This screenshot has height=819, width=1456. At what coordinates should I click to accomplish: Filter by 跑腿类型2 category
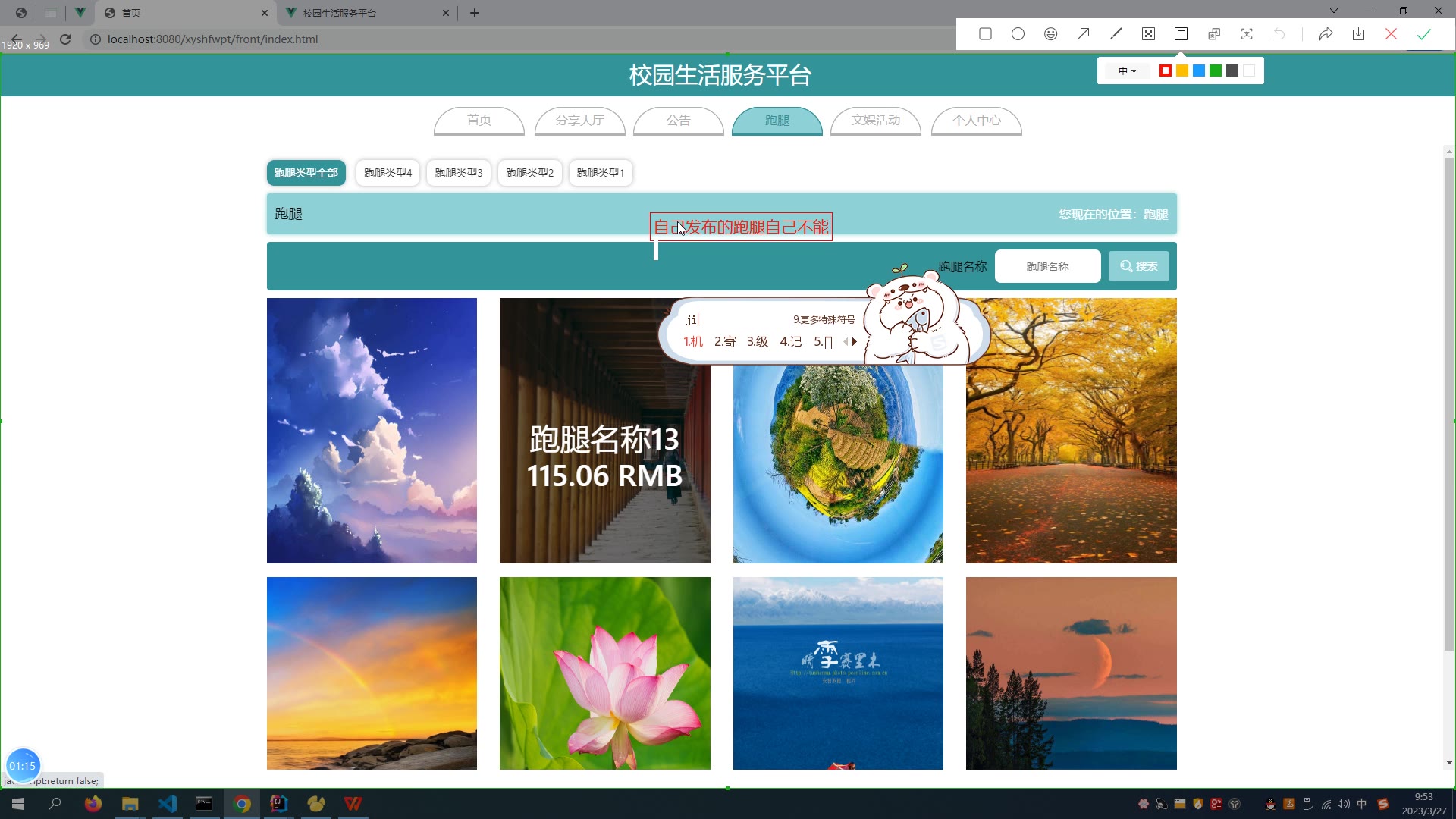point(529,173)
